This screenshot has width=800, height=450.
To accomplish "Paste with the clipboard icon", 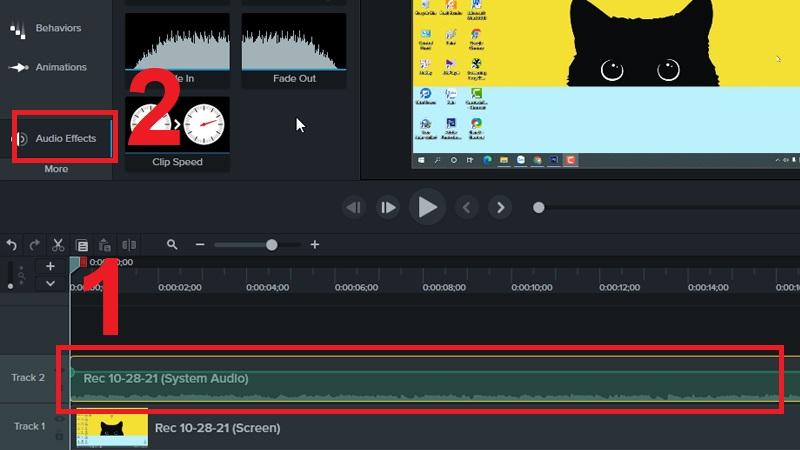I will pos(105,245).
